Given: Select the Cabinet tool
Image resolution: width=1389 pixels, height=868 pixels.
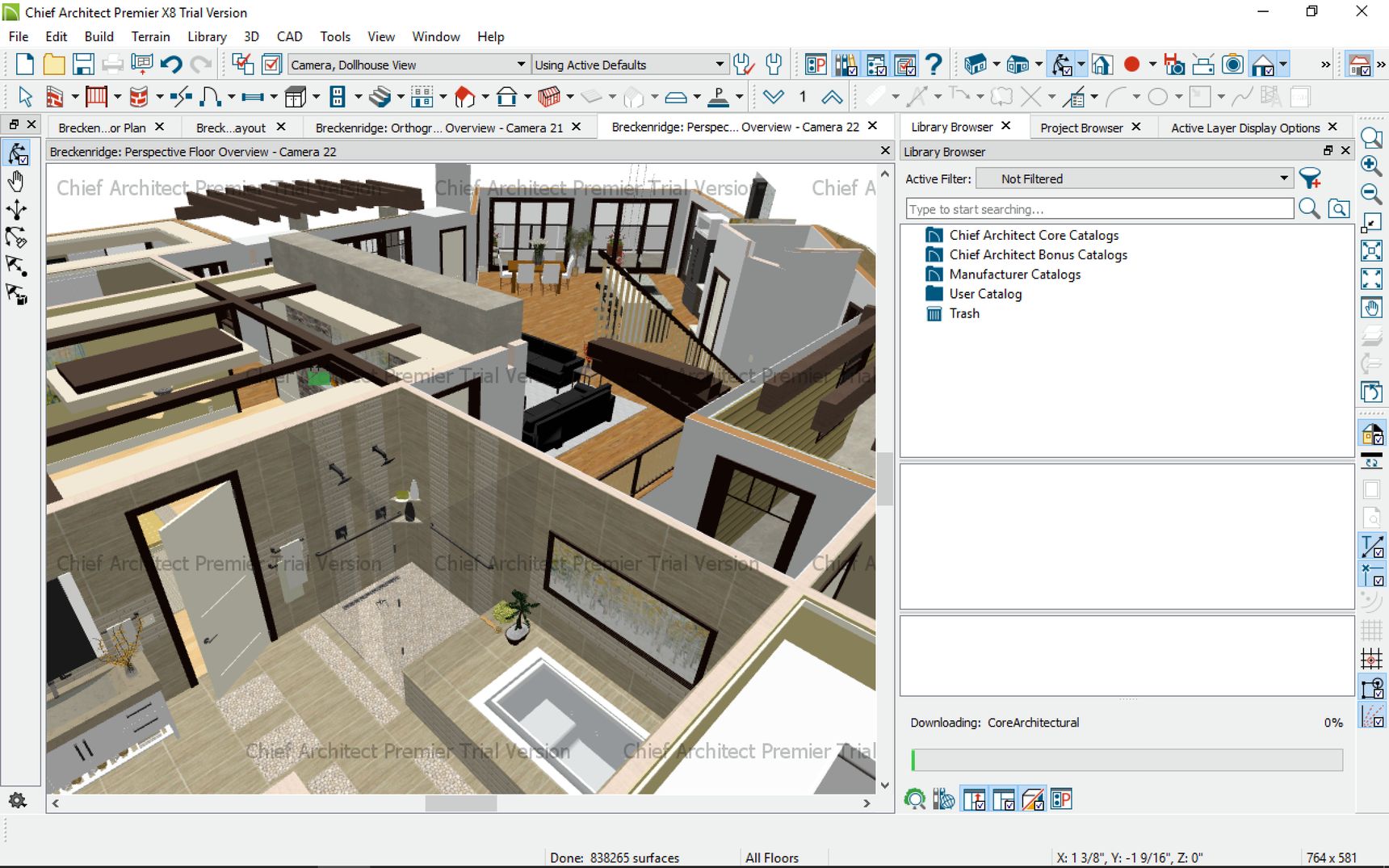Looking at the screenshot, I should click(x=295, y=98).
